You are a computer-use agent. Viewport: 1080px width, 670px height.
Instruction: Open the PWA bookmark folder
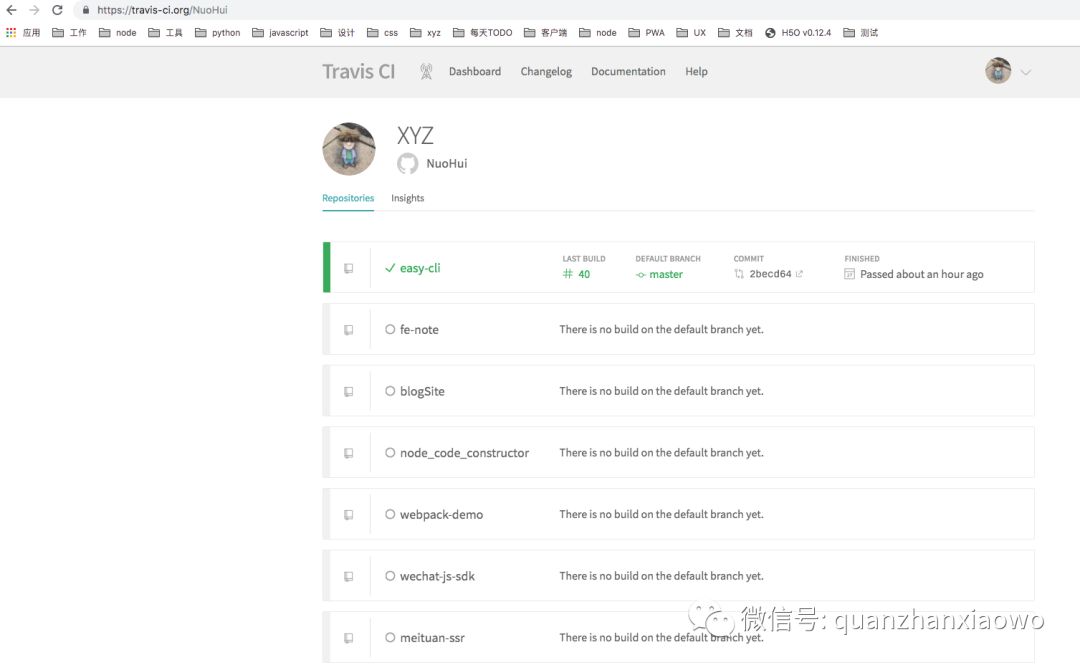click(647, 32)
